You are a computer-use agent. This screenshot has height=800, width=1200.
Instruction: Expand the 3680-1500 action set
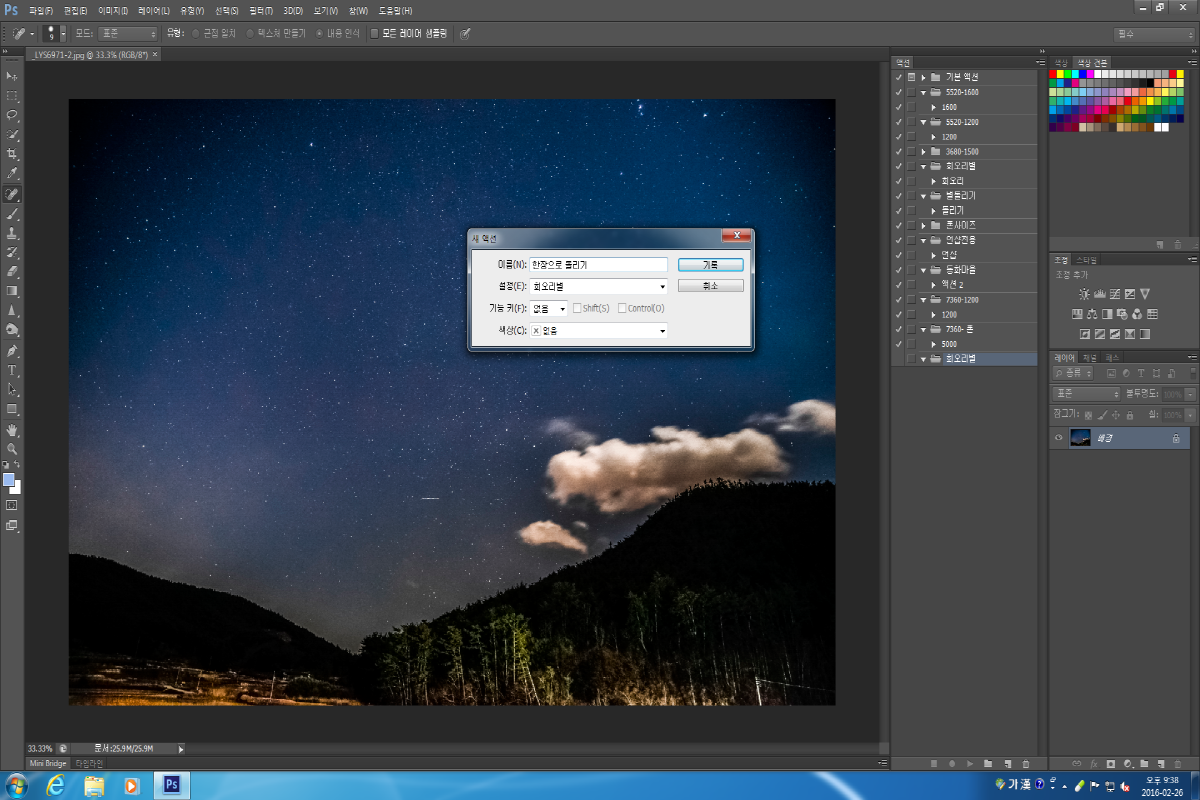(923, 152)
